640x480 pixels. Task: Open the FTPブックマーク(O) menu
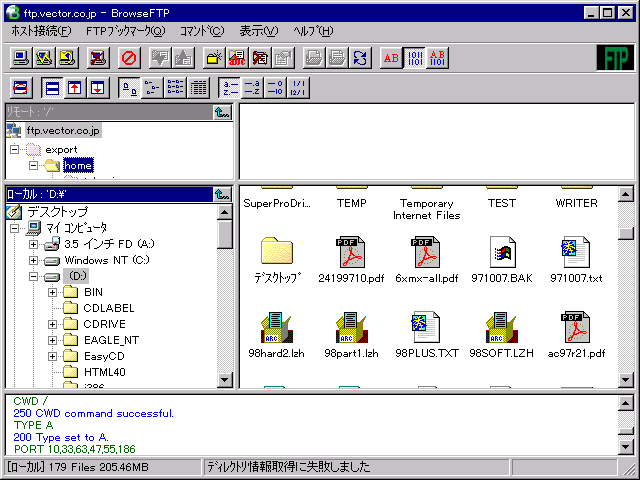(125, 31)
